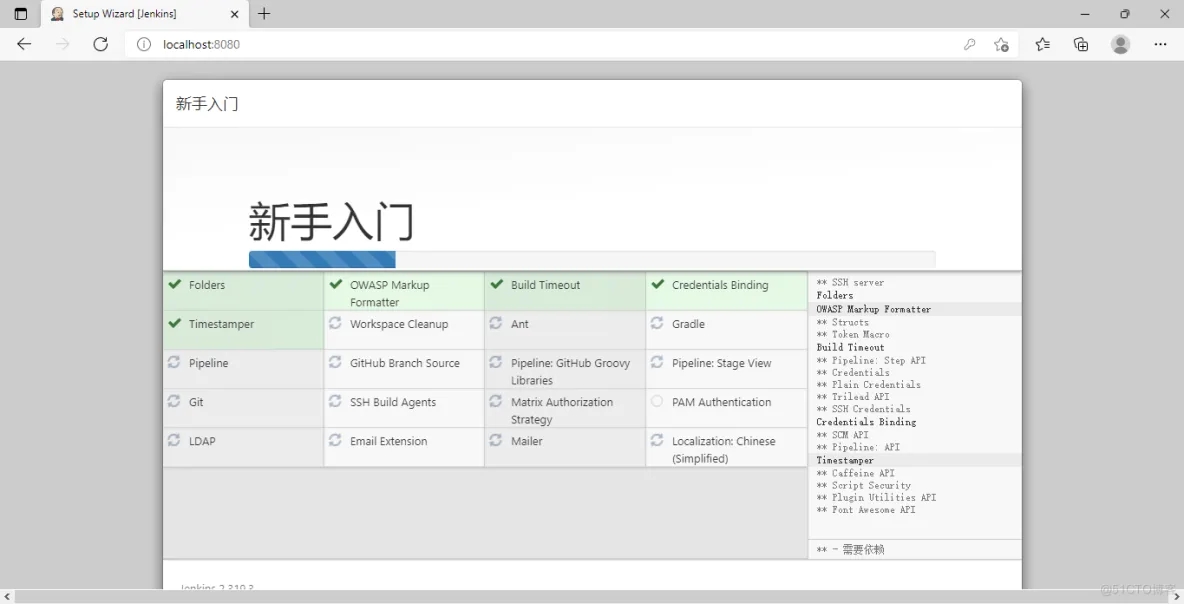Click the checkmark beside Credentials Binding
Image resolution: width=1184 pixels, height=604 pixels.
[657, 284]
